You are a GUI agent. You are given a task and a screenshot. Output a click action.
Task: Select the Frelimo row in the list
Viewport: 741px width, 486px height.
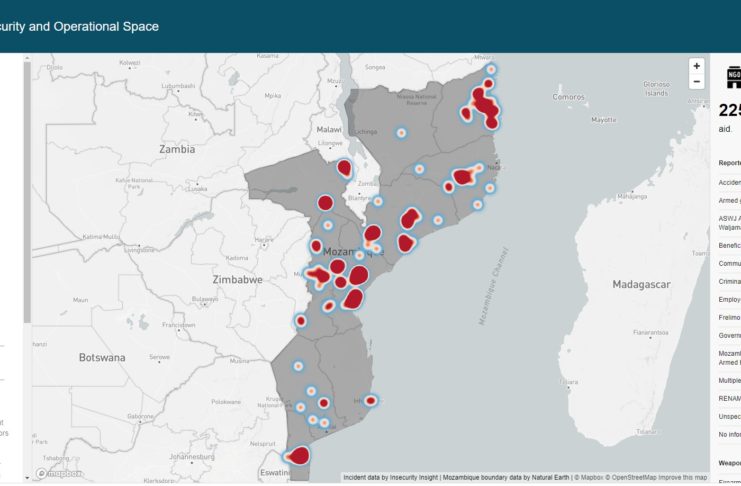tap(729, 317)
